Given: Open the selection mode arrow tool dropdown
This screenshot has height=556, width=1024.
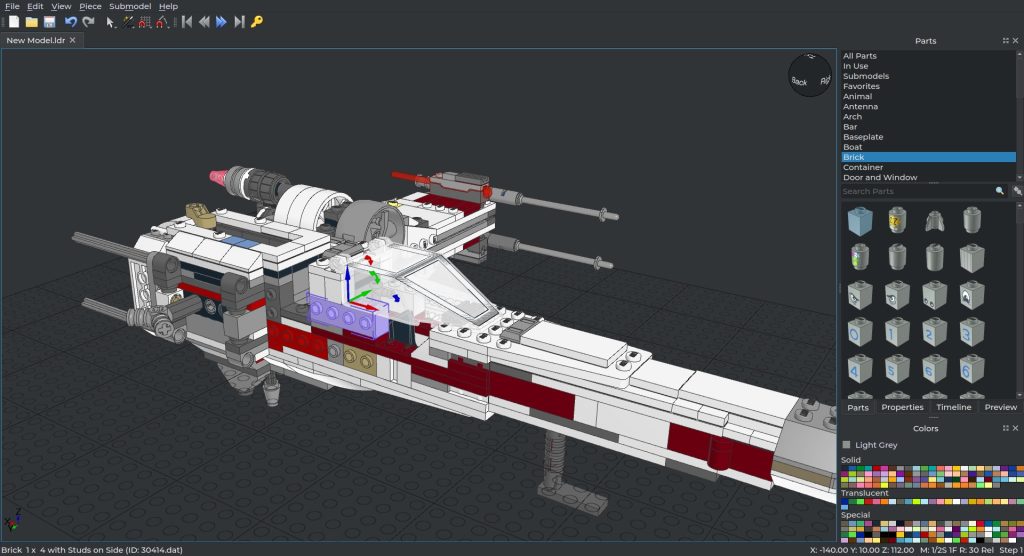Looking at the screenshot, I should point(110,22).
